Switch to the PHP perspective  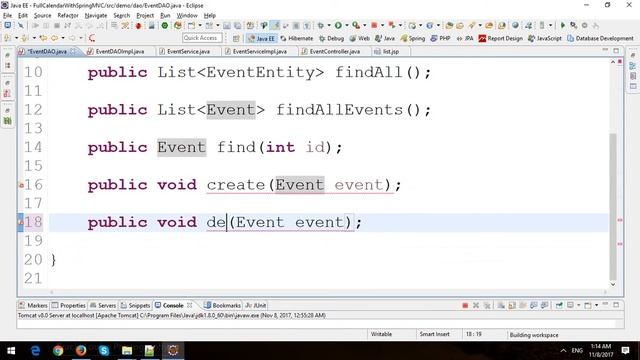pyautogui.click(x=440, y=38)
